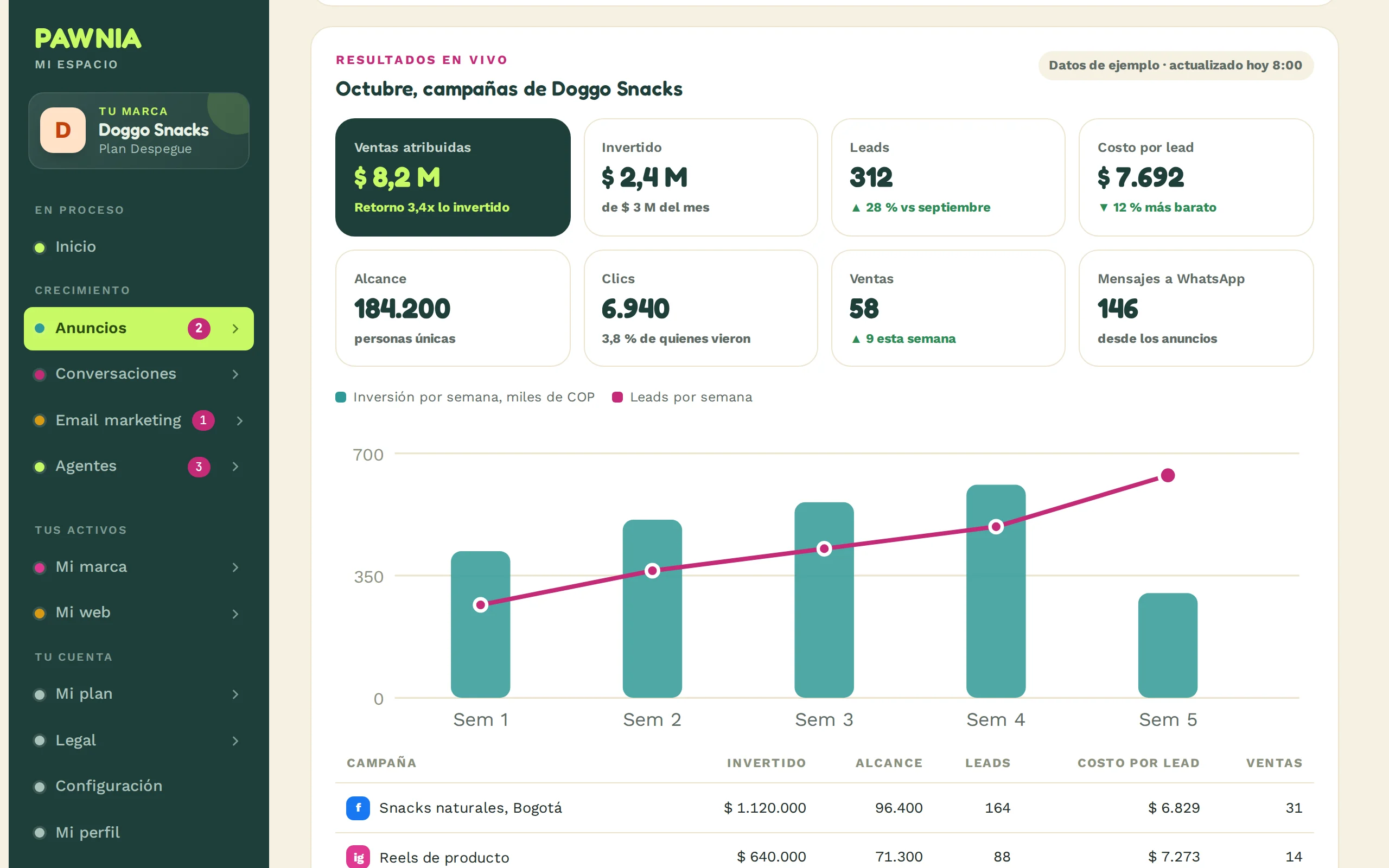
Task: Open the Mi web menu item
Action: point(139,613)
